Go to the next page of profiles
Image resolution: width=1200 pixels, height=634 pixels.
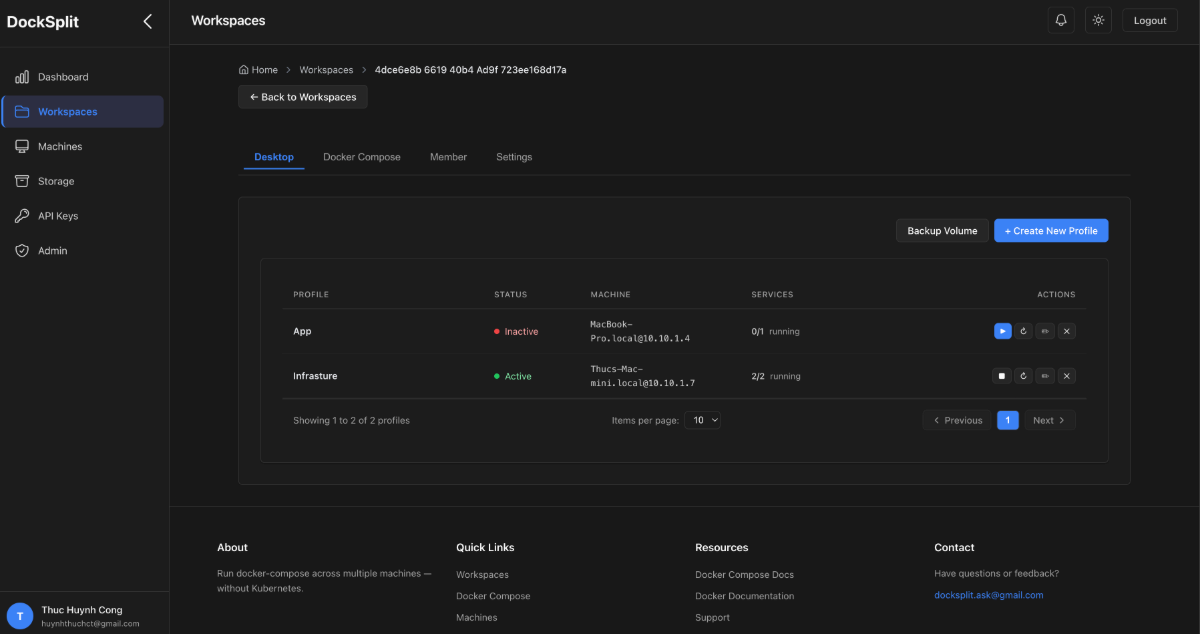click(1049, 420)
